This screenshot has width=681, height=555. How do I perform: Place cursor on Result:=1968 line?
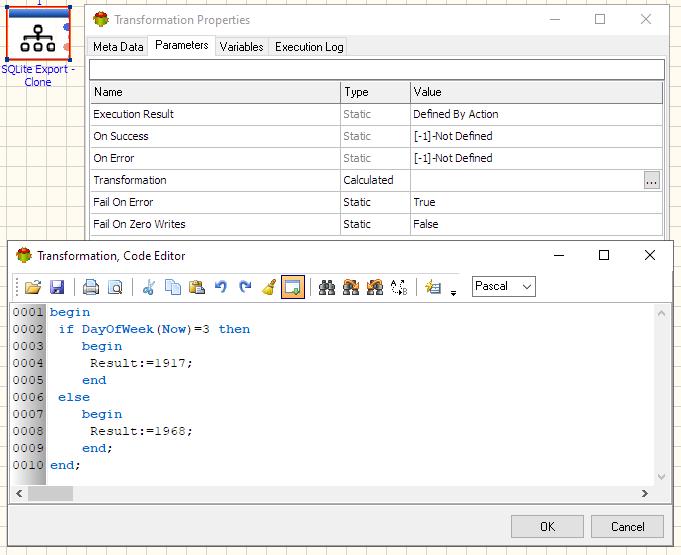141,431
